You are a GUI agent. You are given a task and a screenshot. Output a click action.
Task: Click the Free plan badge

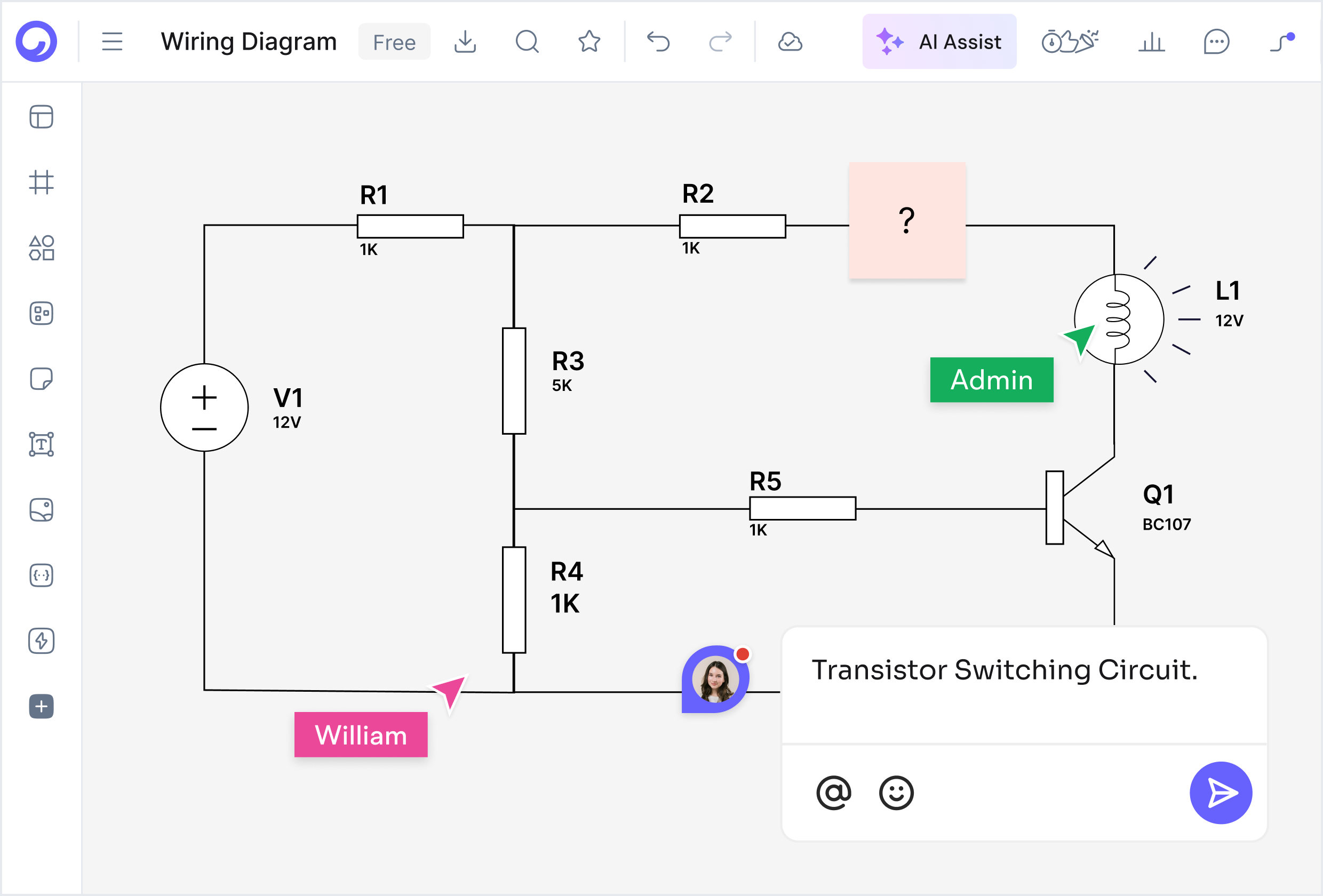pos(394,42)
